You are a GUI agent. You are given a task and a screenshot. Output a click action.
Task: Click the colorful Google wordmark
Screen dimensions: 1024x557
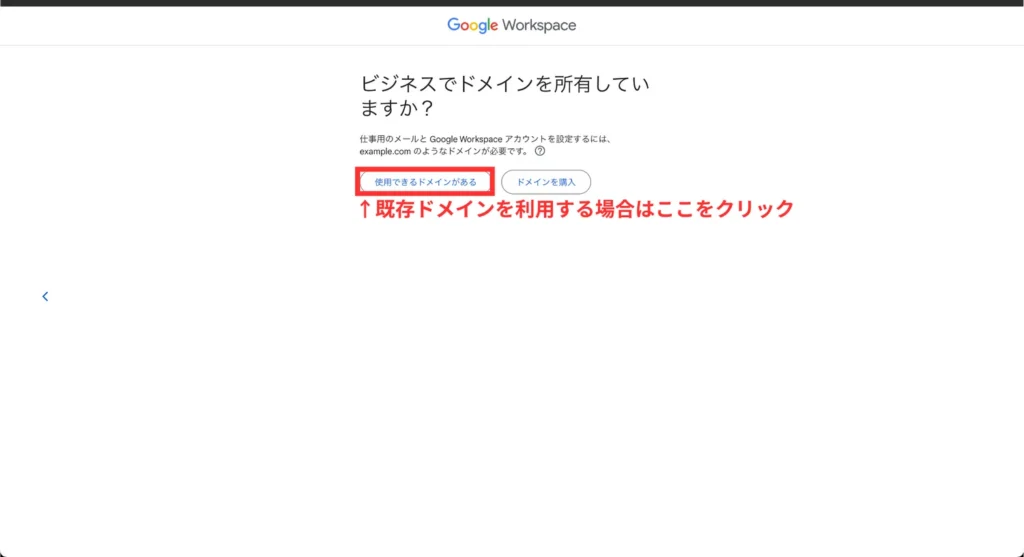pos(472,25)
